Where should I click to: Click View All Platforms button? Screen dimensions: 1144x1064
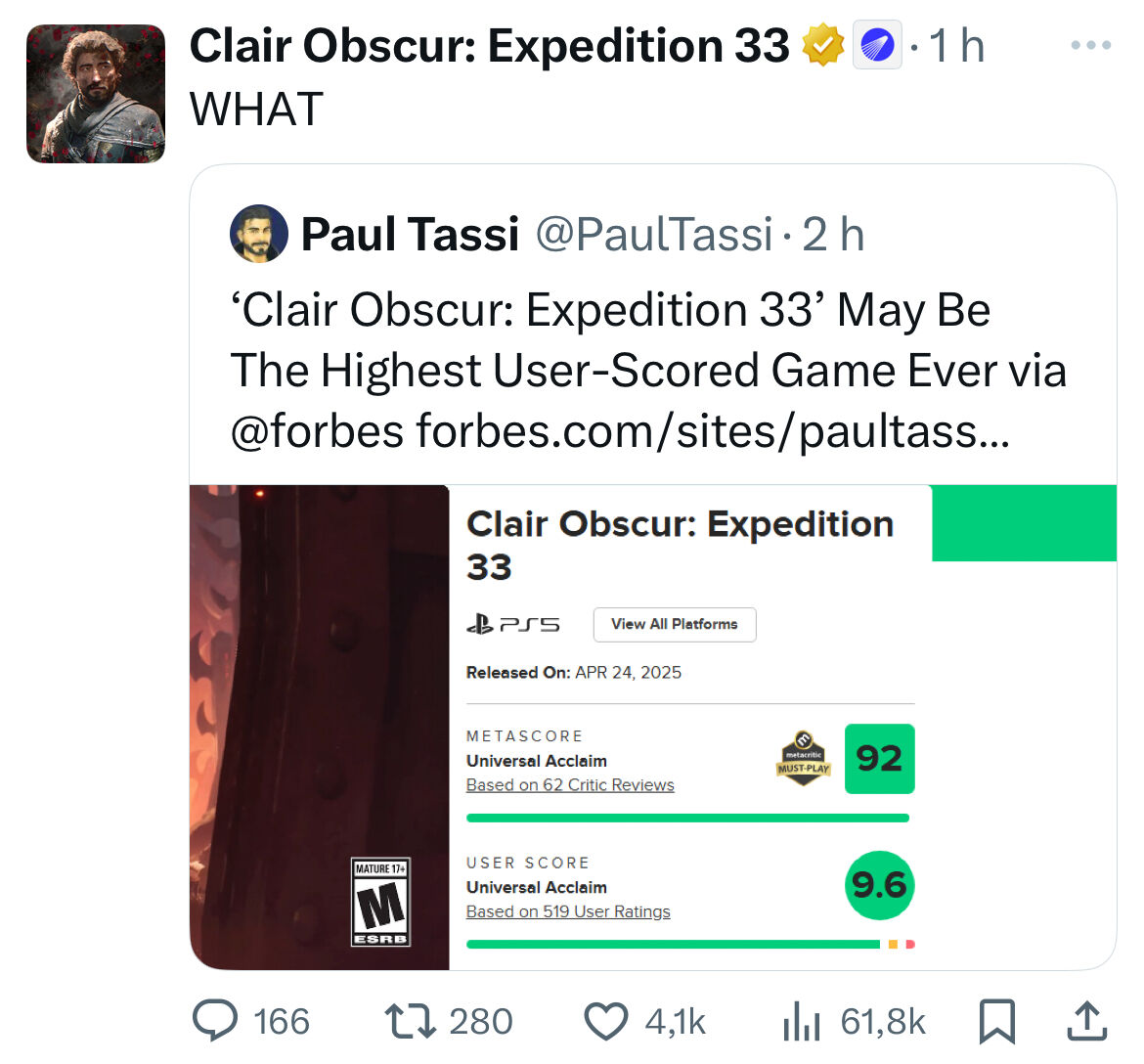coord(675,625)
